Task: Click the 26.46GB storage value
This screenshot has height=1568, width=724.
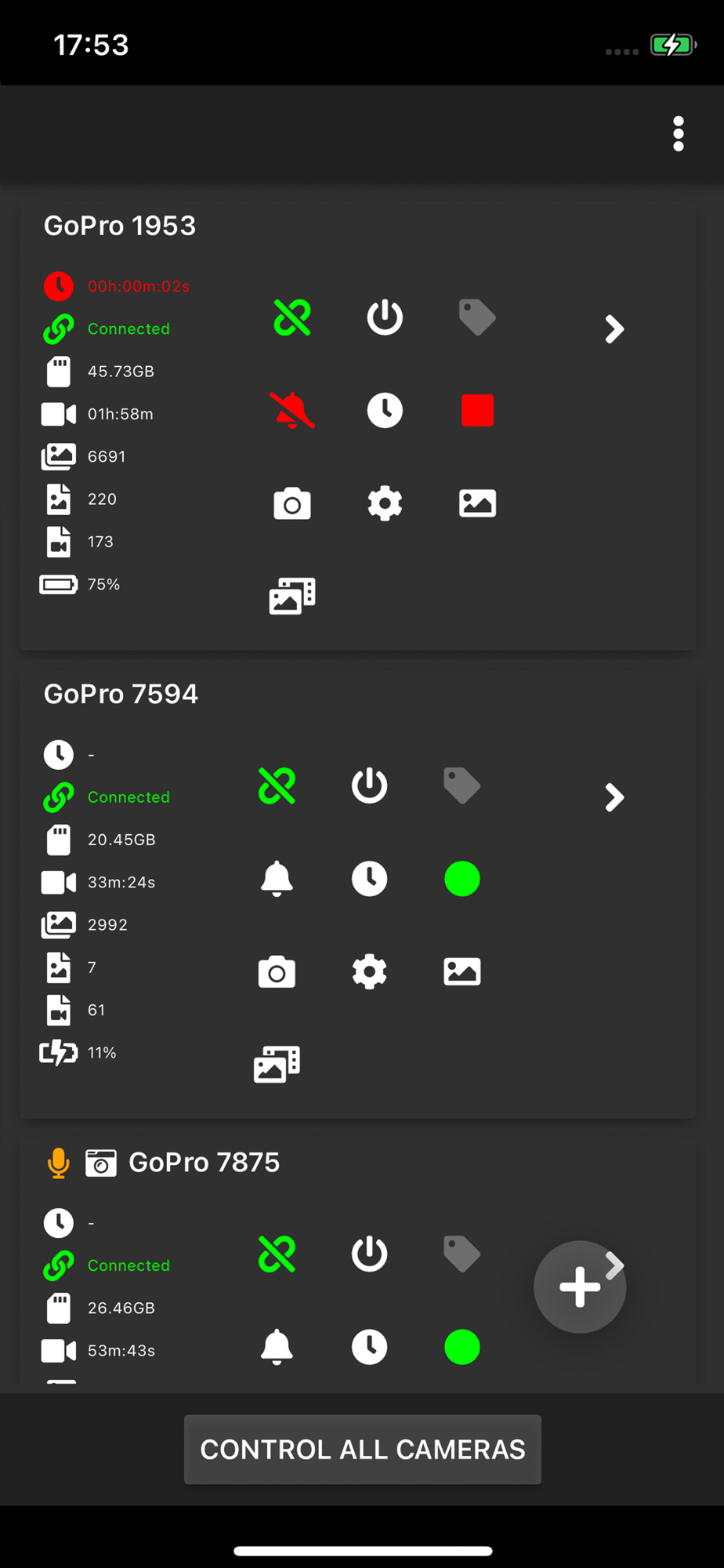Action: [121, 1308]
